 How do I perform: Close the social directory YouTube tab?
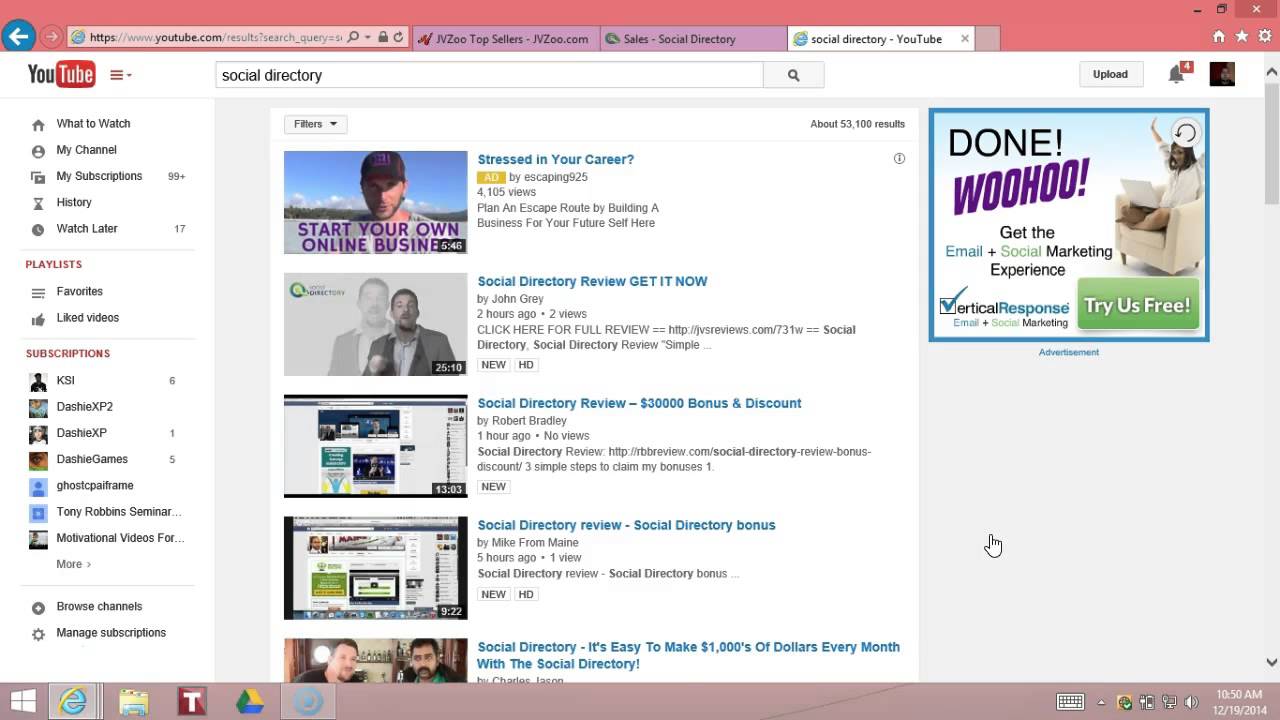(964, 39)
